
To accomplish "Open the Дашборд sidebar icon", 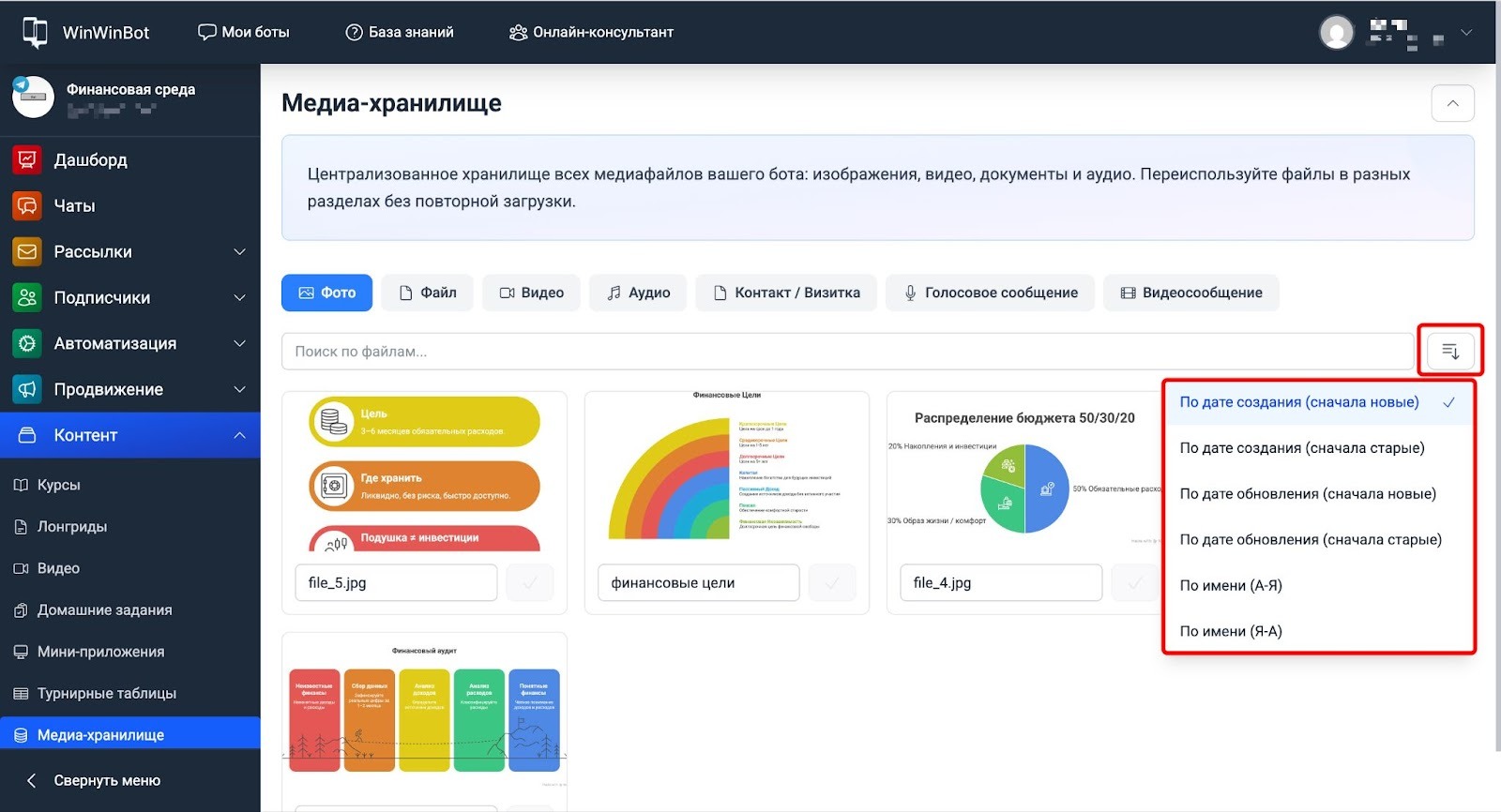I will tap(27, 160).
